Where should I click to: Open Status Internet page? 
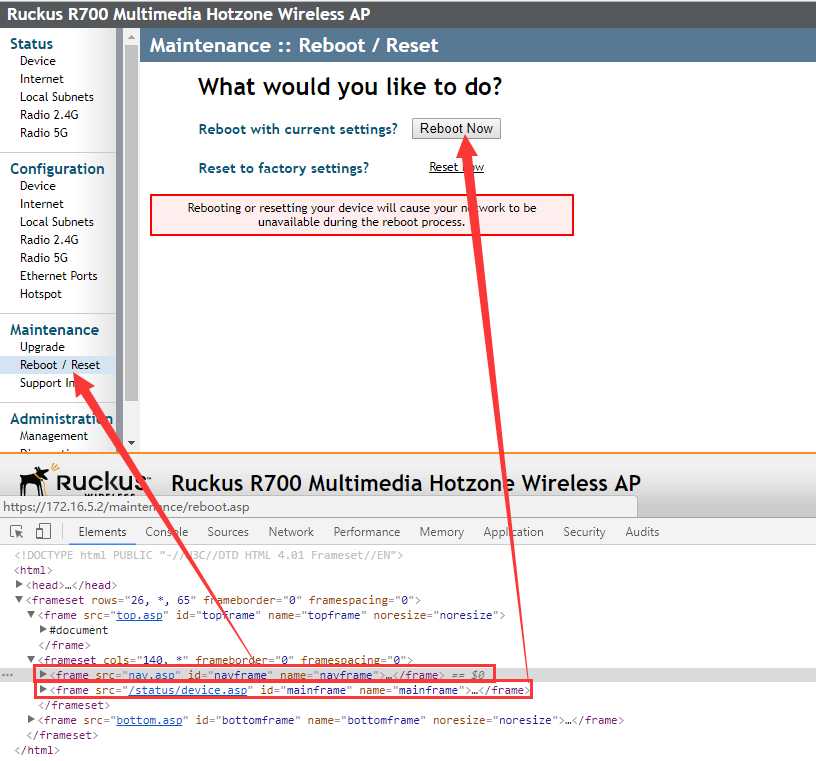(x=42, y=79)
